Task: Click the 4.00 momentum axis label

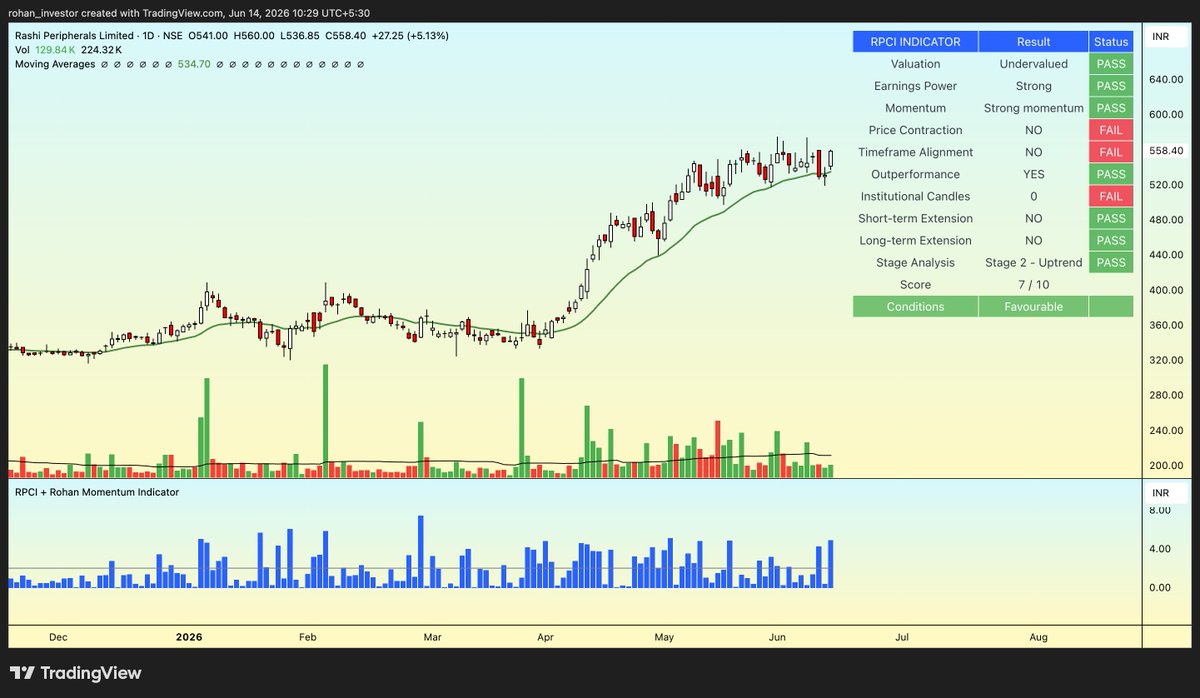Action: [1159, 549]
